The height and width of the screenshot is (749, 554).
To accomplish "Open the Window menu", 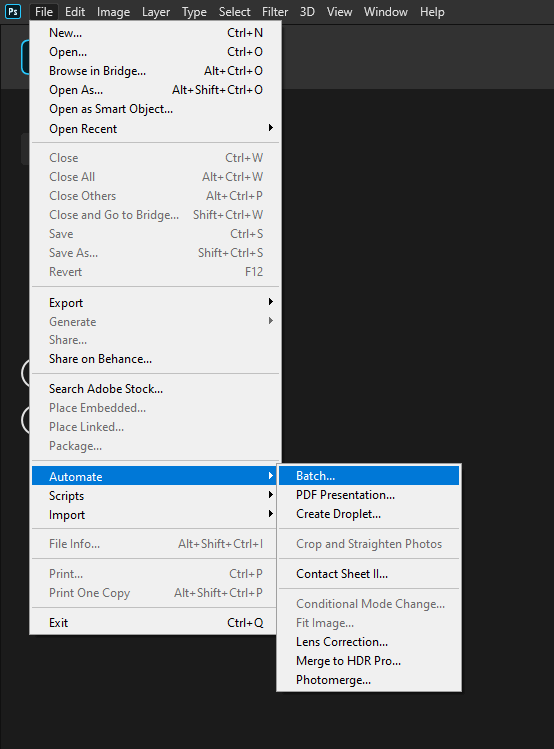I will pyautogui.click(x=385, y=12).
